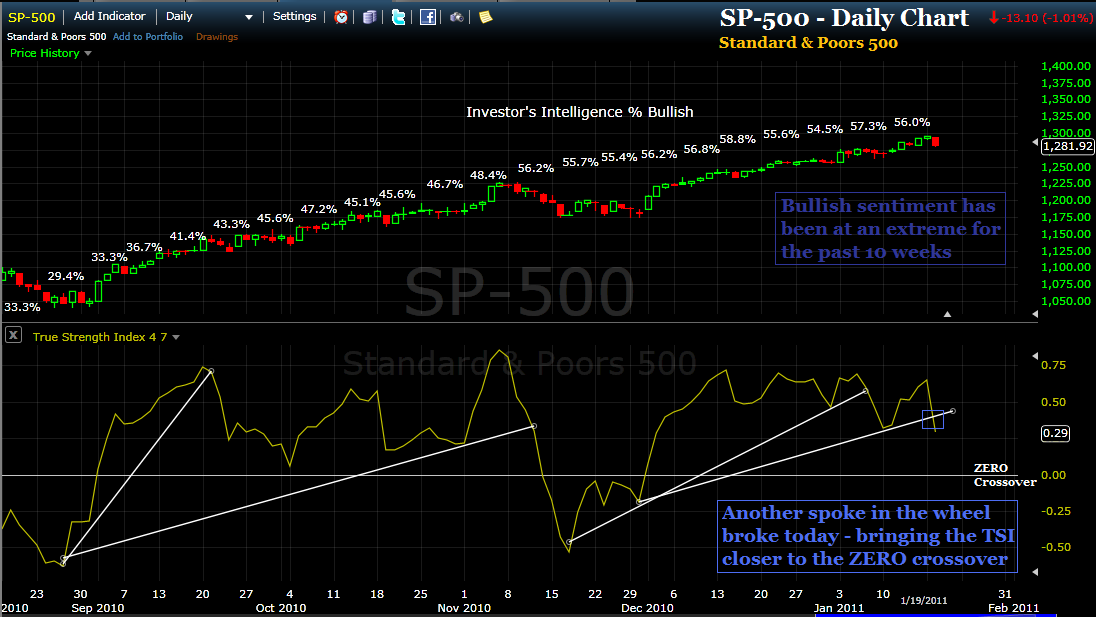Click the database cylinder icon

point(369,17)
